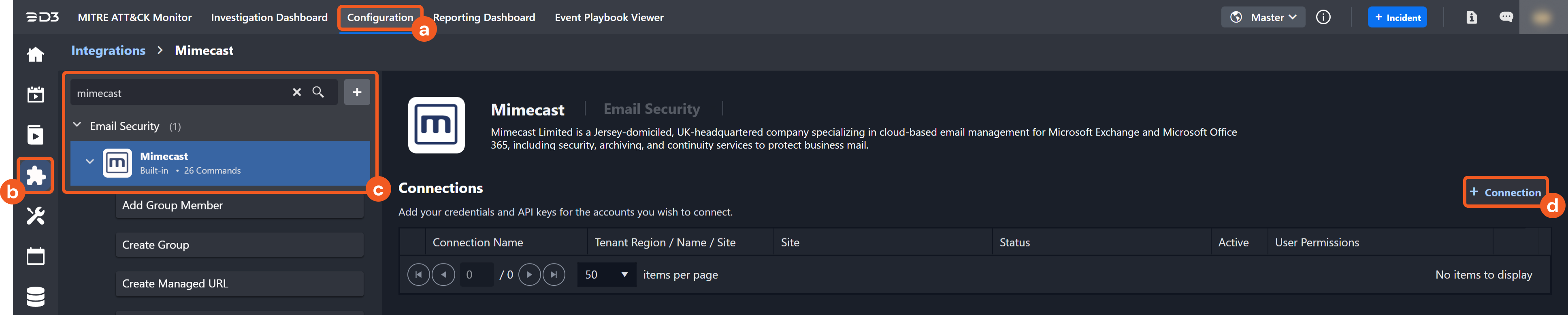
Task: Switch to Investigation Dashboard tab
Action: tap(269, 17)
